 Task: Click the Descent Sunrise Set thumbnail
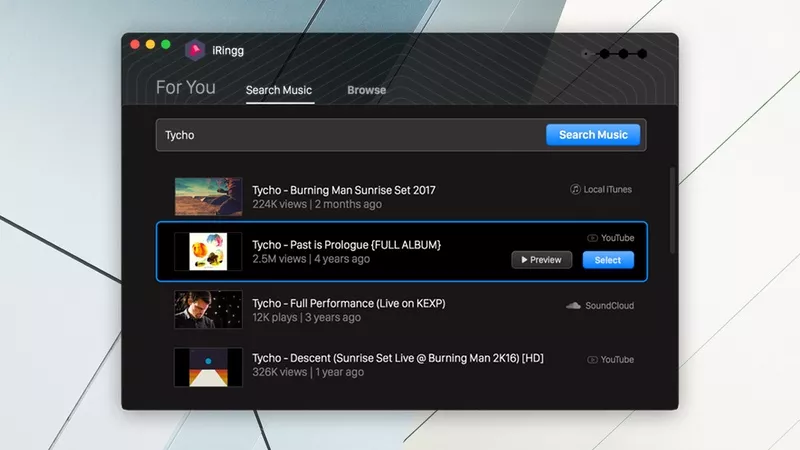click(208, 367)
